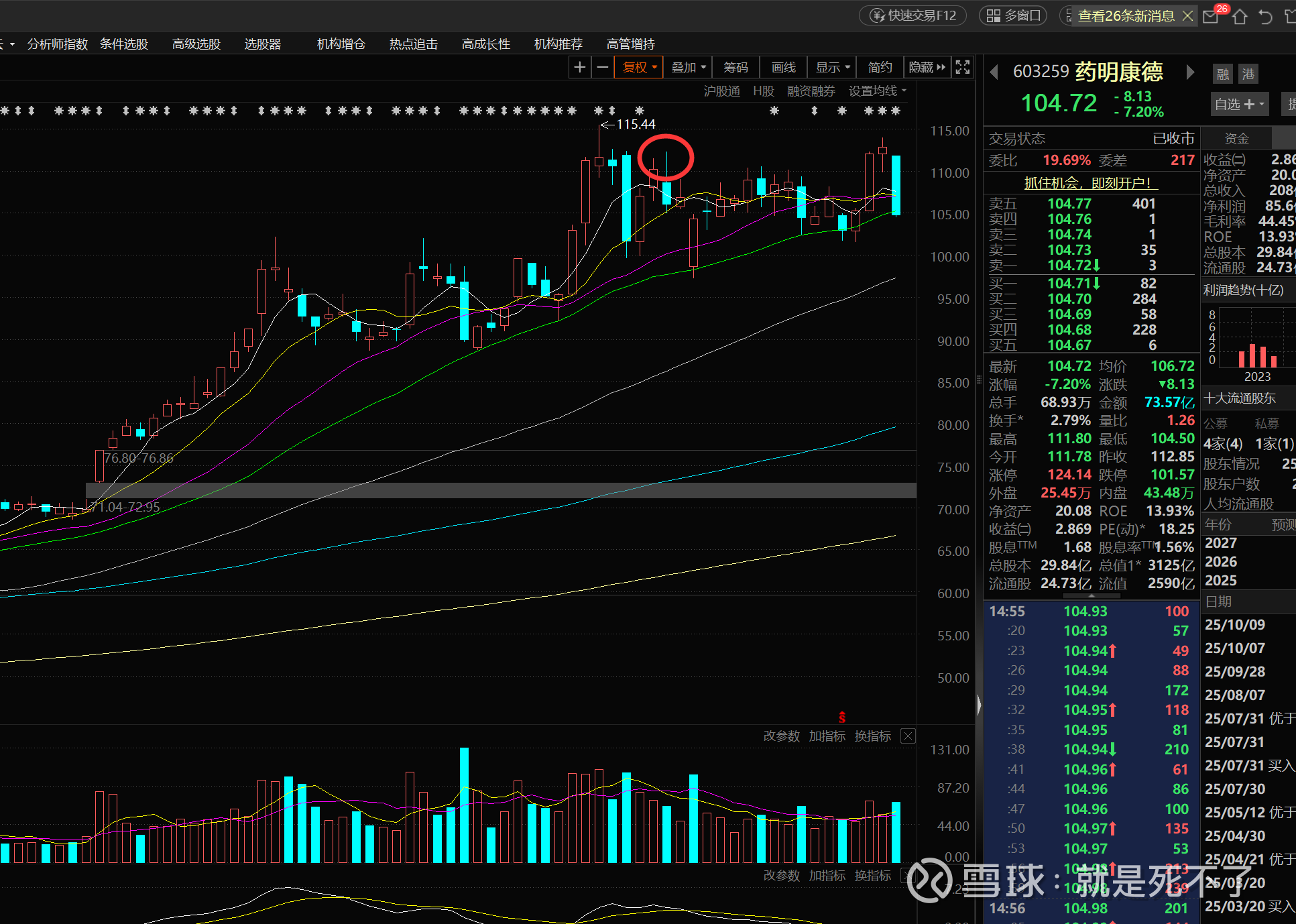Click 抓住机会,即刻开户 link

[x=1090, y=182]
